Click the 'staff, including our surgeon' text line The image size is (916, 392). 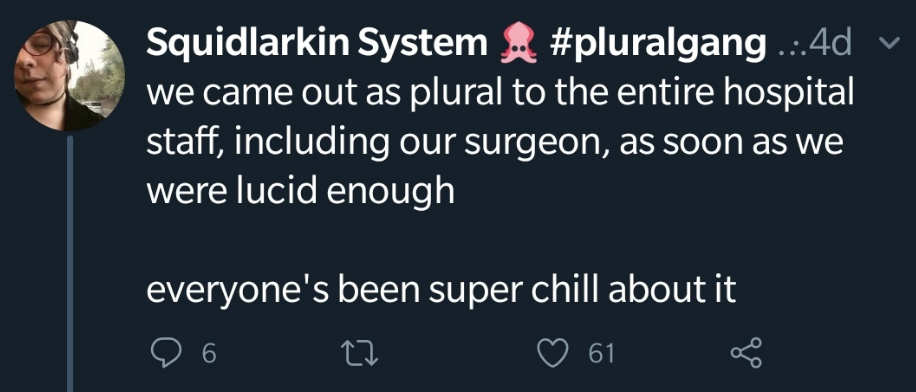[x=495, y=143]
